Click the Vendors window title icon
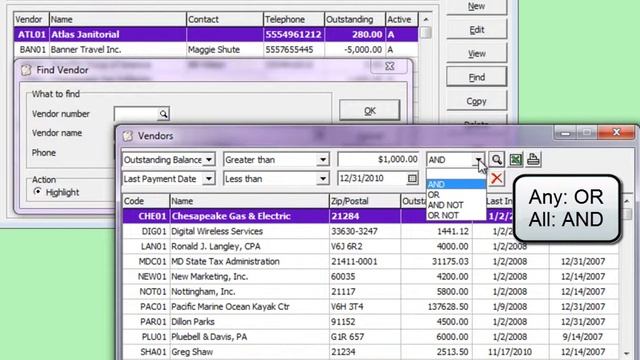The width and height of the screenshot is (640, 360). (x=128, y=136)
